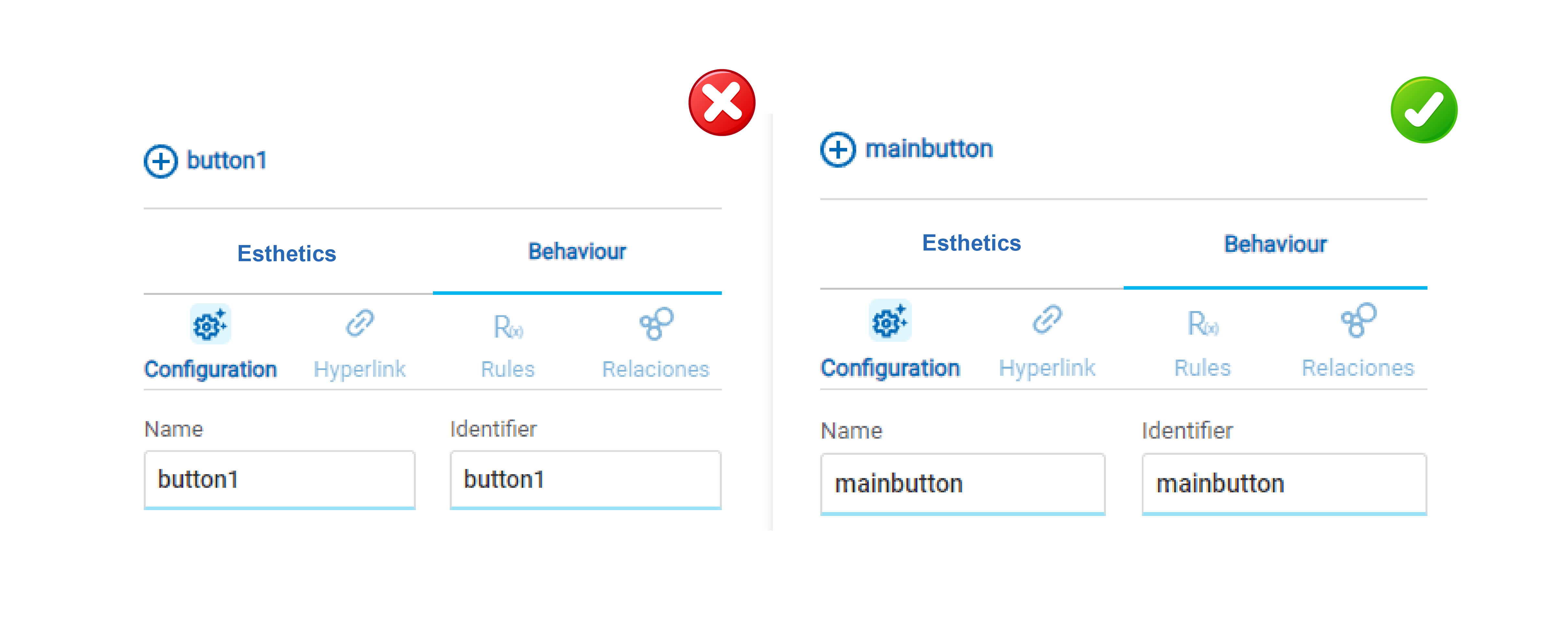Select Behaviour tab in button1 panel
Image resolution: width=1568 pixels, height=626 pixels.
577,251
